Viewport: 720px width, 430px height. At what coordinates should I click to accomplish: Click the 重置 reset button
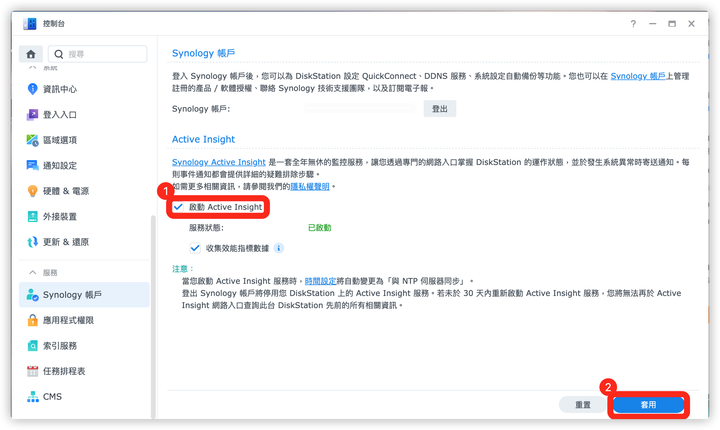[583, 405]
